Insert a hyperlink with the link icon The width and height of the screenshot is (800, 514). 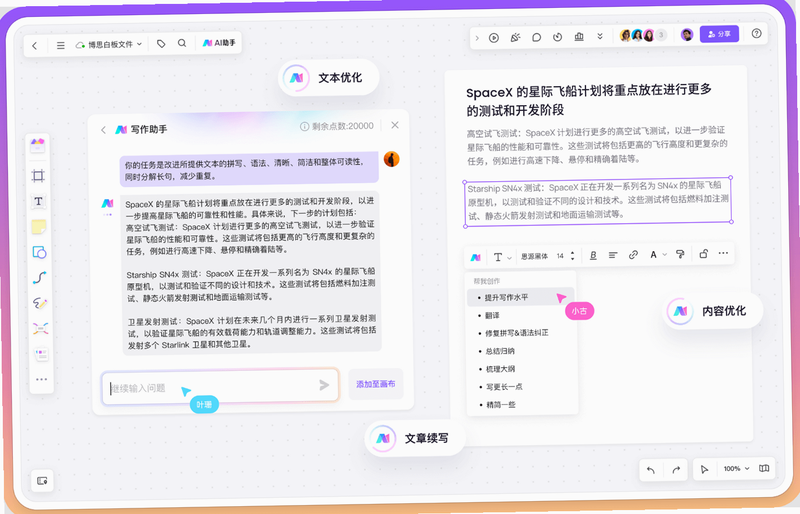633,254
